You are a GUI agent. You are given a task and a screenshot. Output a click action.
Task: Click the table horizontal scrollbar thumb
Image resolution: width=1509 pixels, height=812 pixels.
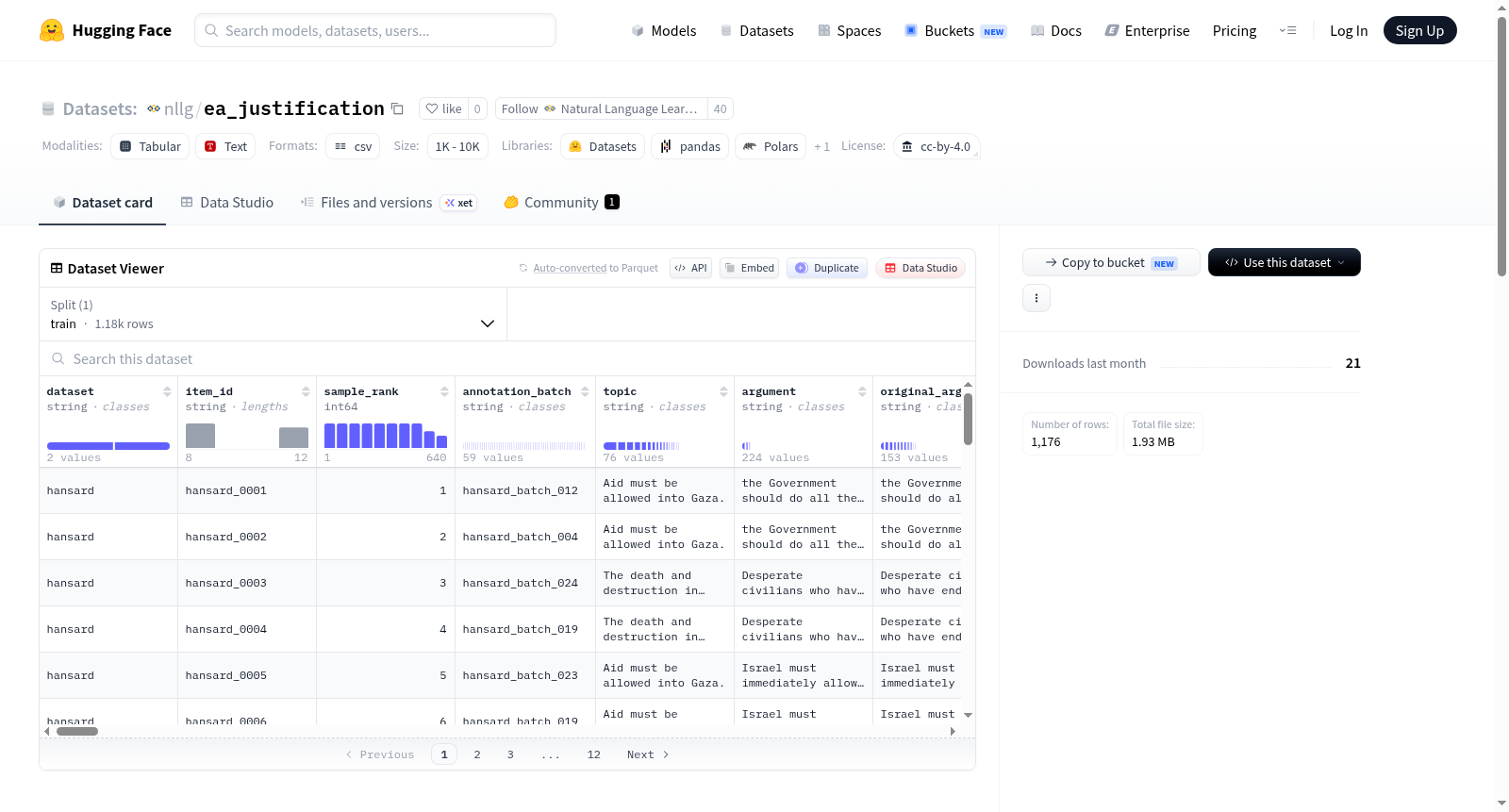click(77, 731)
